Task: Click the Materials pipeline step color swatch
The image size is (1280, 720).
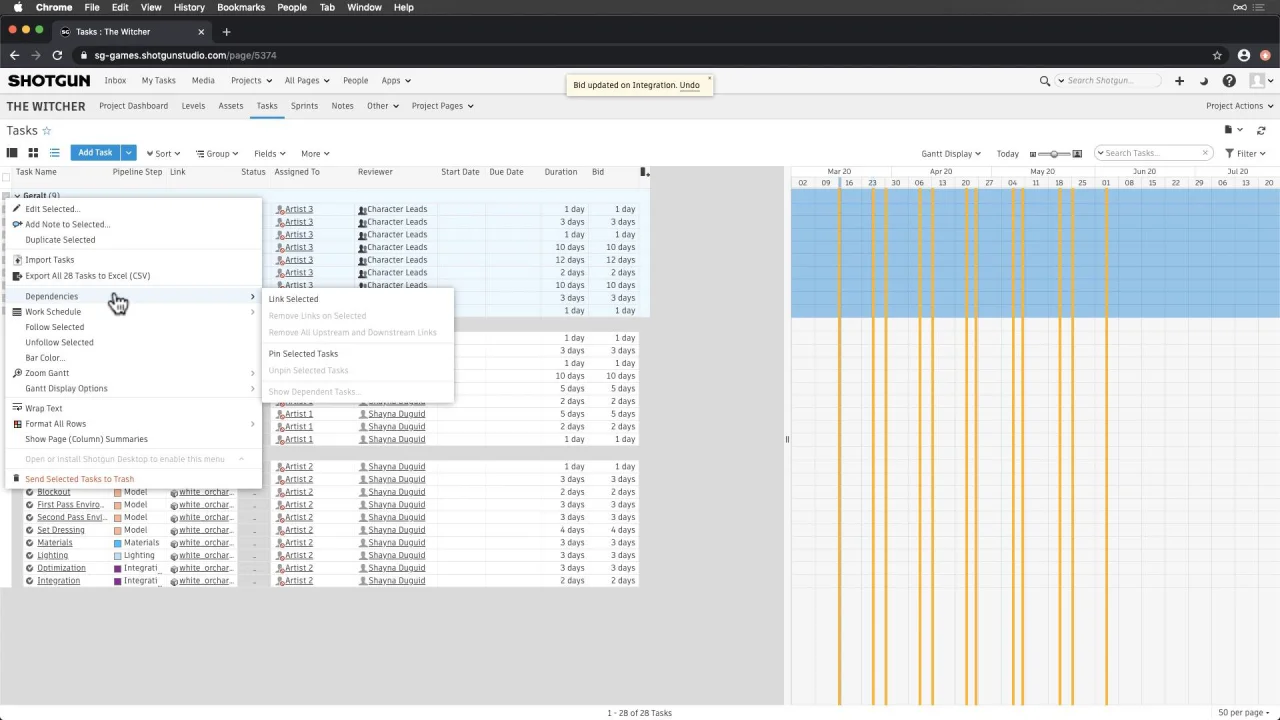Action: [118, 543]
